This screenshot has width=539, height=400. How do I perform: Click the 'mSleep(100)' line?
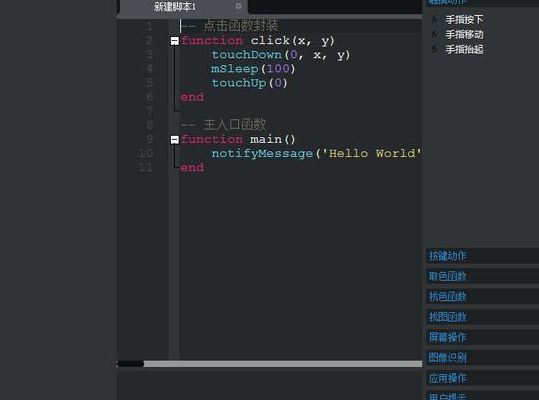253,69
